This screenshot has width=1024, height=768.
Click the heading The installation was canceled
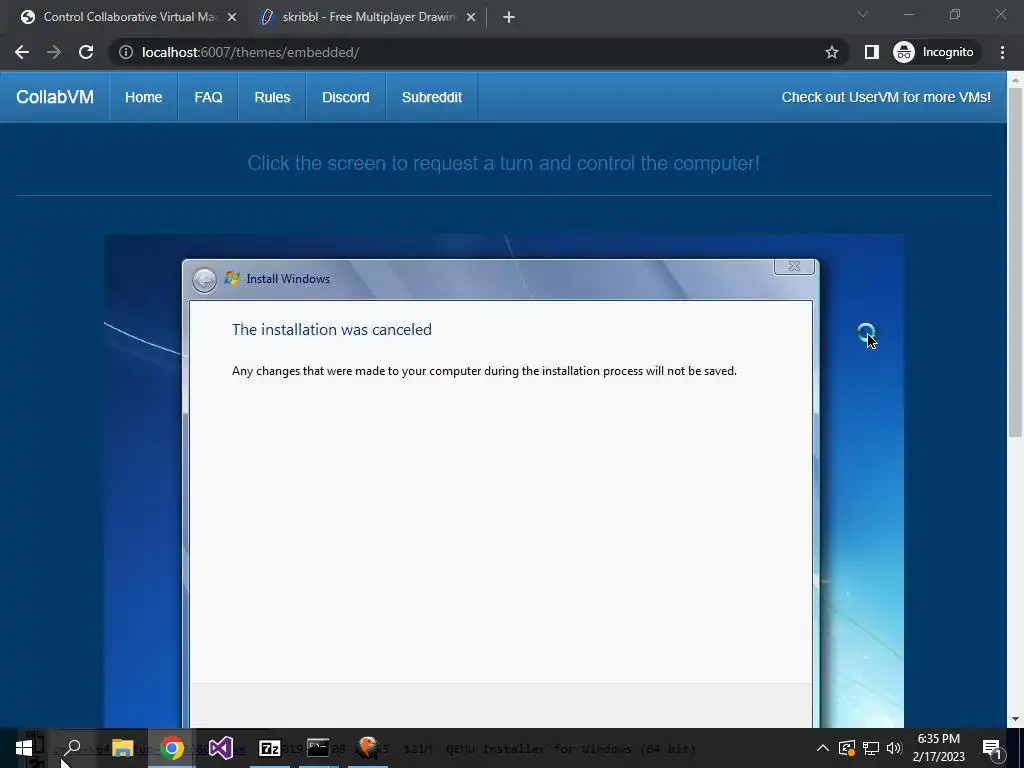click(x=332, y=330)
